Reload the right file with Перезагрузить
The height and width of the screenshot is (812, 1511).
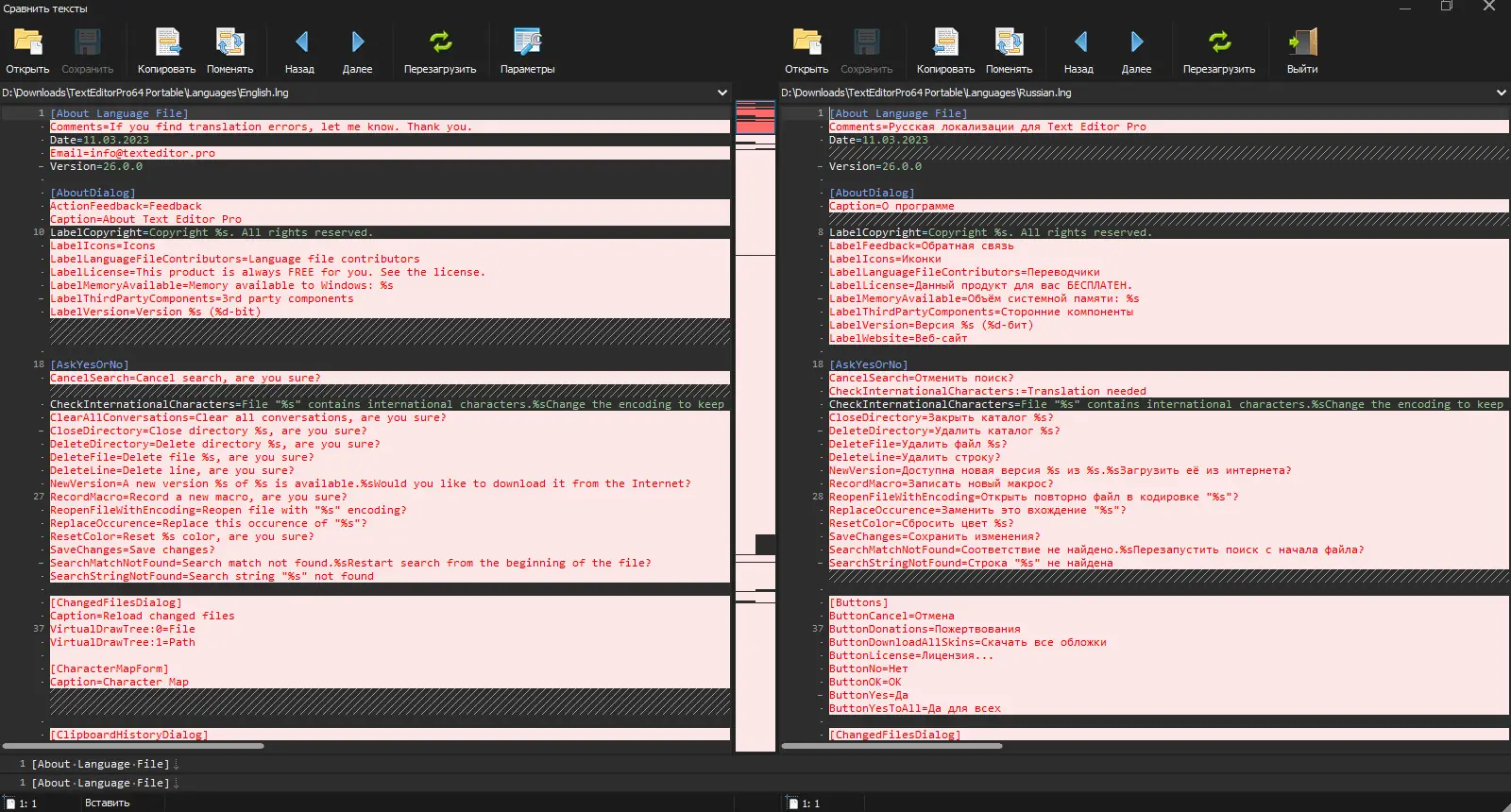(x=1219, y=43)
